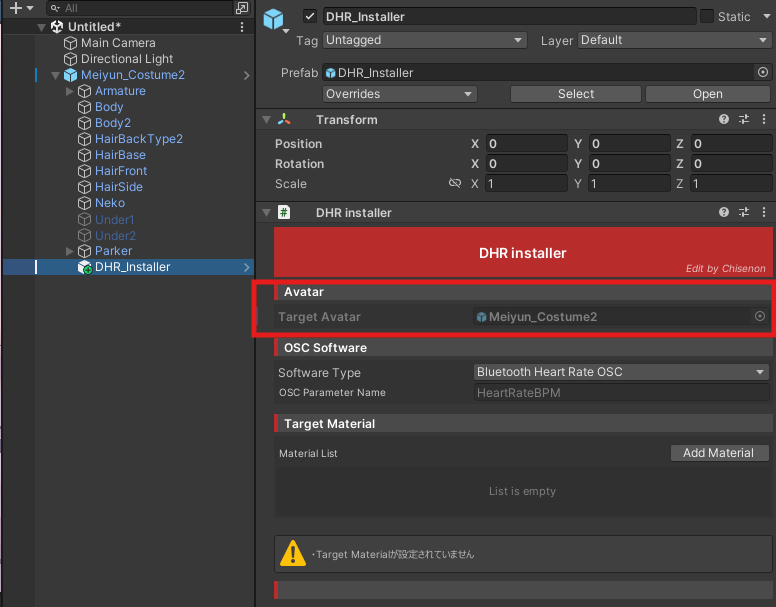The width and height of the screenshot is (776, 607).
Task: Enable the Static checkbox
Action: (707, 17)
